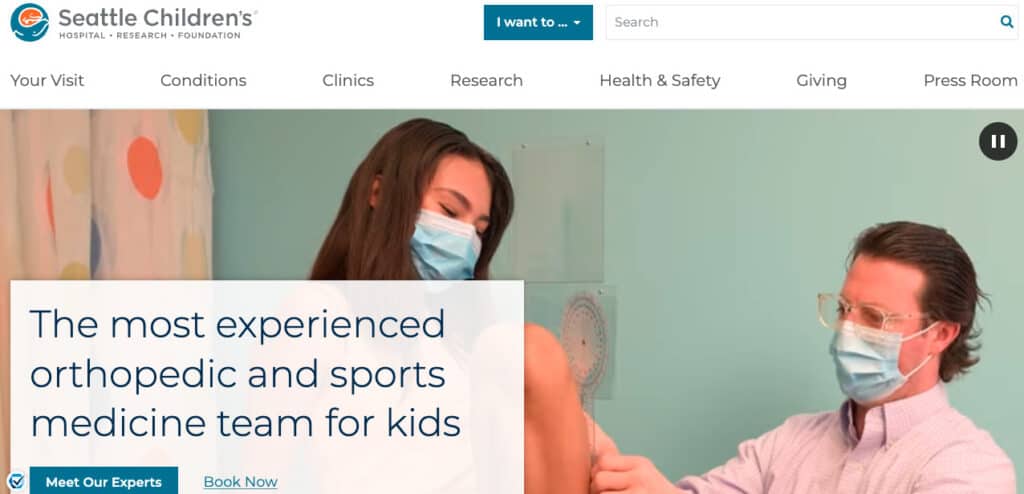Screen dimensions: 1024x494
Task: Pause the hero video slideshow
Action: click(998, 141)
